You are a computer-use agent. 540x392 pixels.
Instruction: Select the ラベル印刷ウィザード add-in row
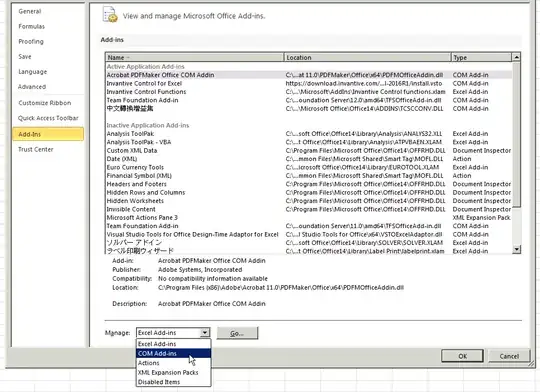pyautogui.click(x=309, y=251)
